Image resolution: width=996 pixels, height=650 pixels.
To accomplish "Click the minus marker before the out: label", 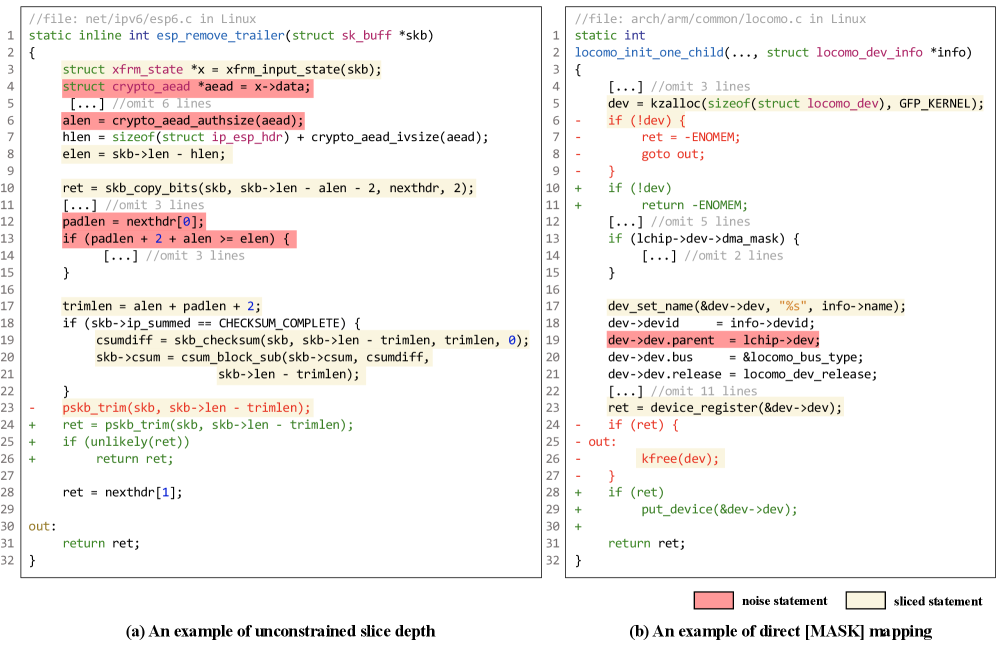I will [579, 441].
